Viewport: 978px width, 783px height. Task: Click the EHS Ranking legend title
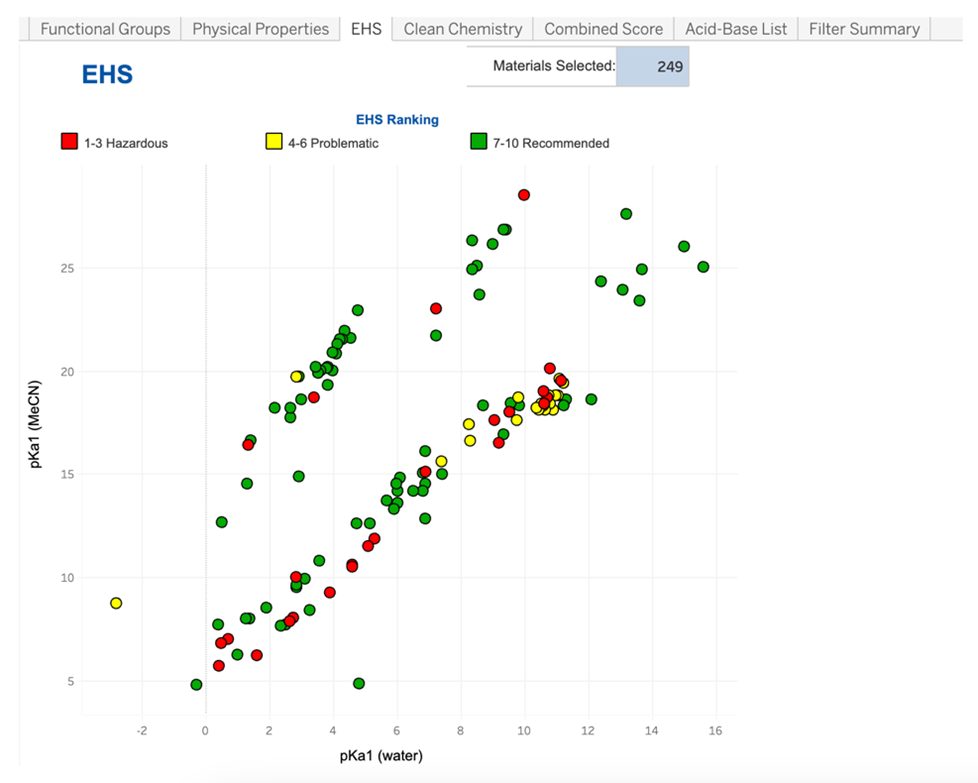[397, 120]
